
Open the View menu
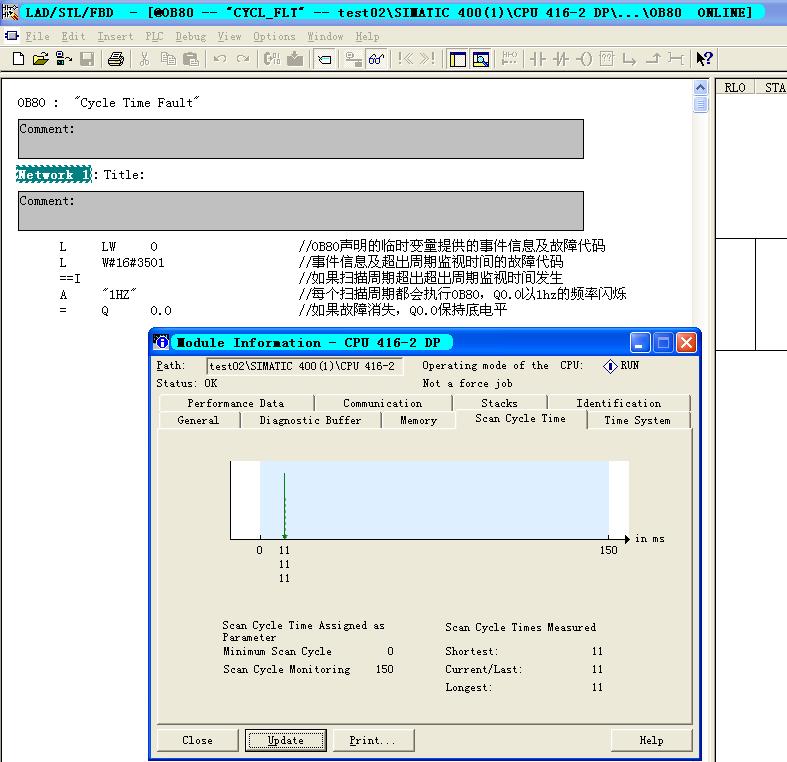tap(229, 37)
